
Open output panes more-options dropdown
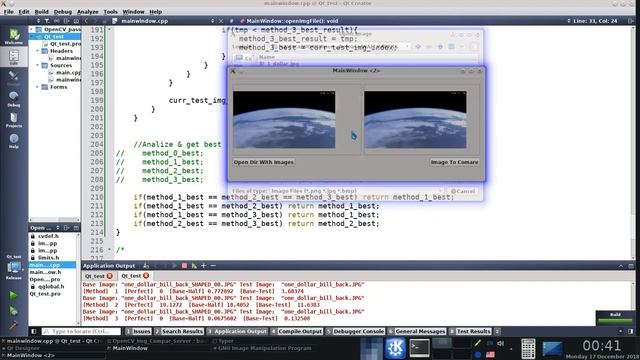497,331
